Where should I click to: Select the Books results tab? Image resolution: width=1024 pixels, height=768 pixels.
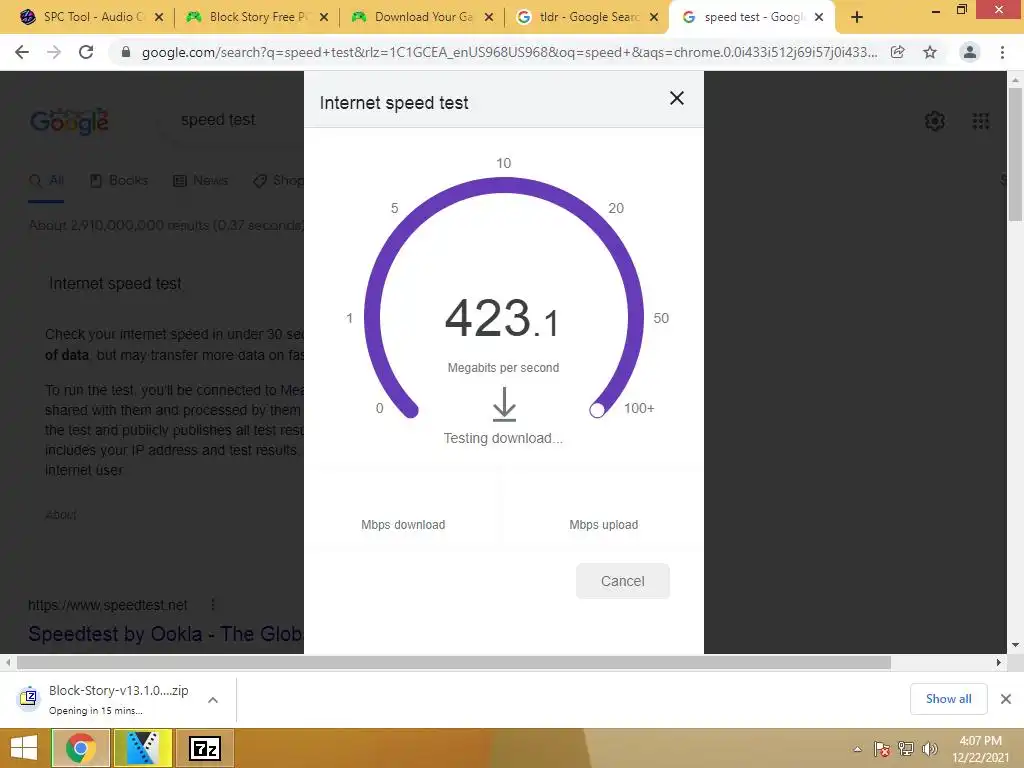pyautogui.click(x=119, y=180)
